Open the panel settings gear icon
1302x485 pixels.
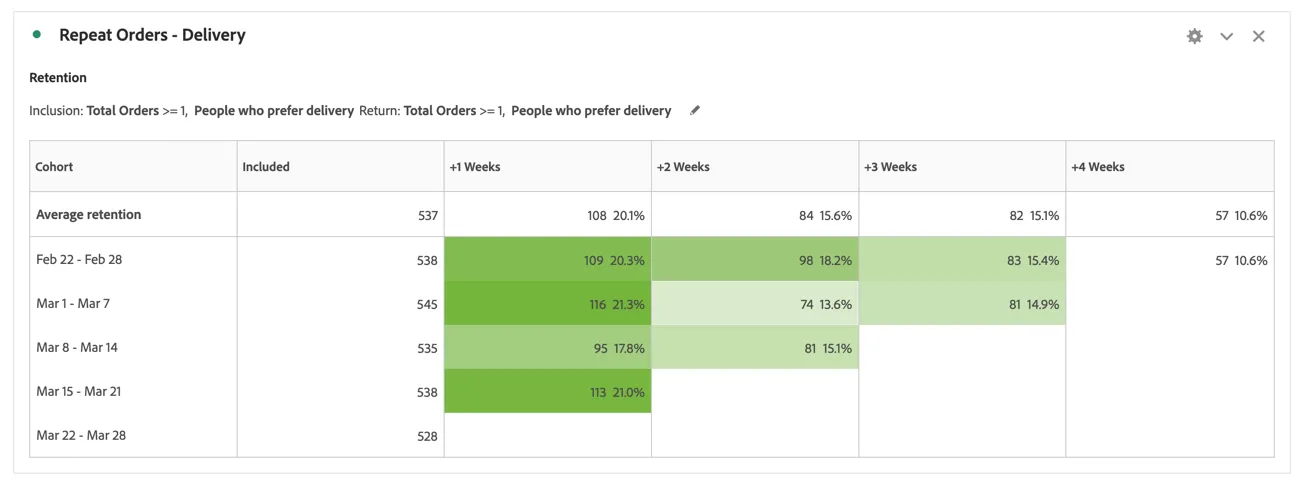(x=1194, y=36)
